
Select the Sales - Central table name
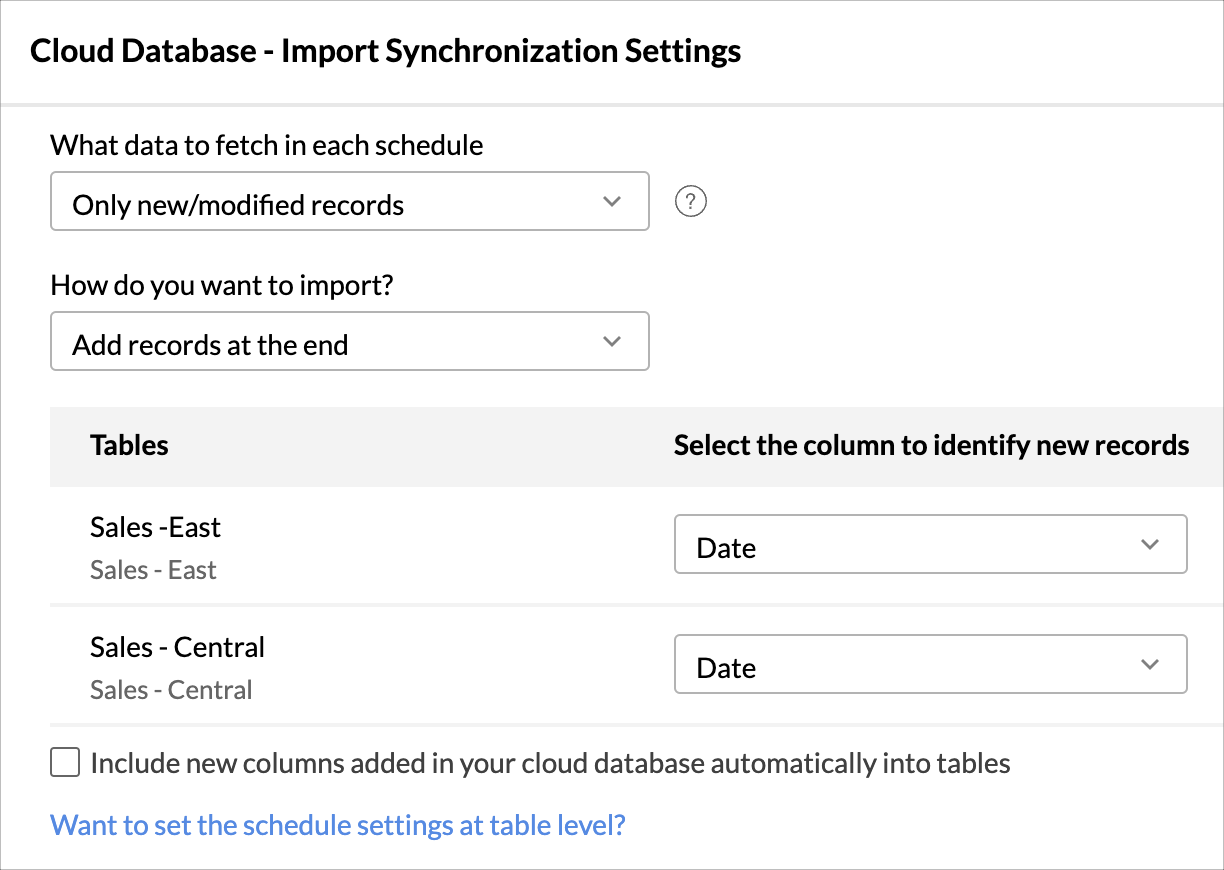(177, 647)
